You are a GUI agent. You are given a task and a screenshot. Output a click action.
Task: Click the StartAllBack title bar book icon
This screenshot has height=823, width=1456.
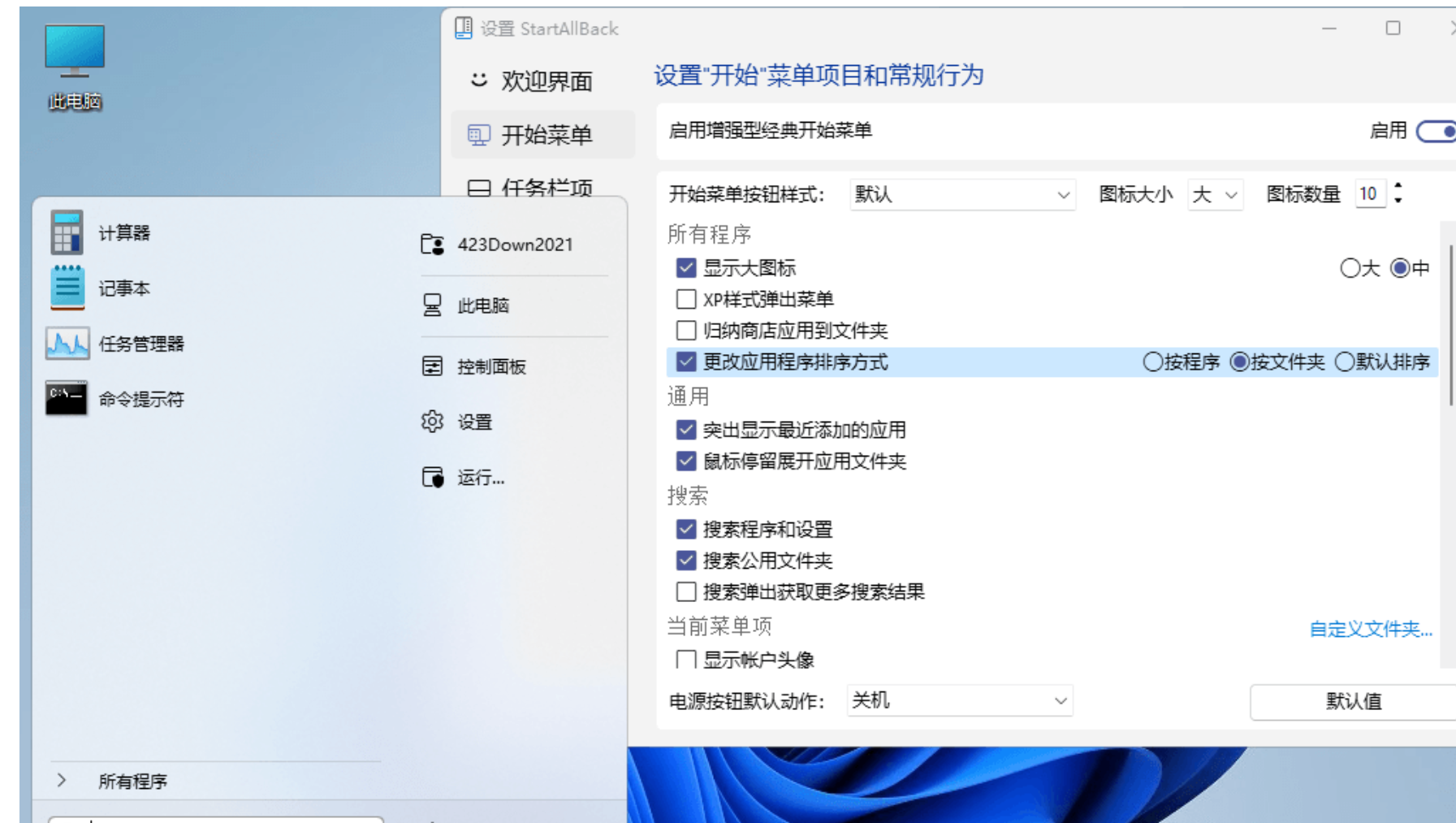tap(463, 28)
